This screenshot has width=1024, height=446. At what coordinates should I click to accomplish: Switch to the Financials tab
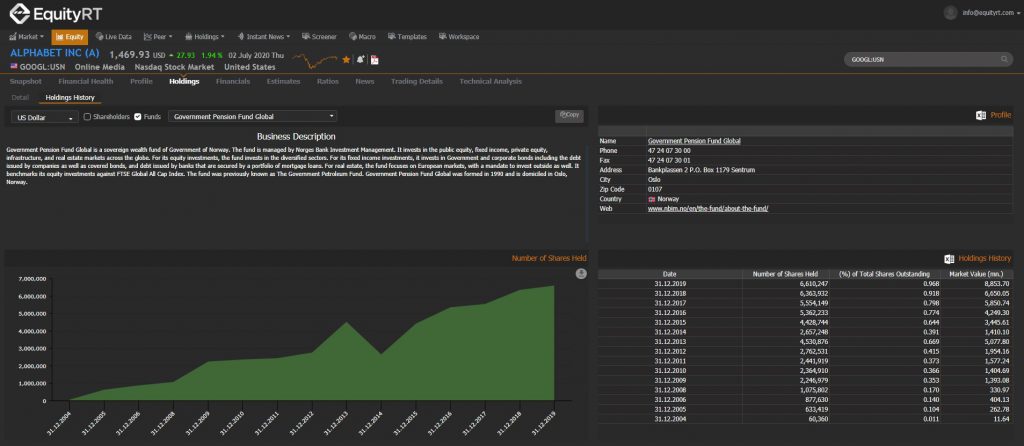tap(233, 82)
